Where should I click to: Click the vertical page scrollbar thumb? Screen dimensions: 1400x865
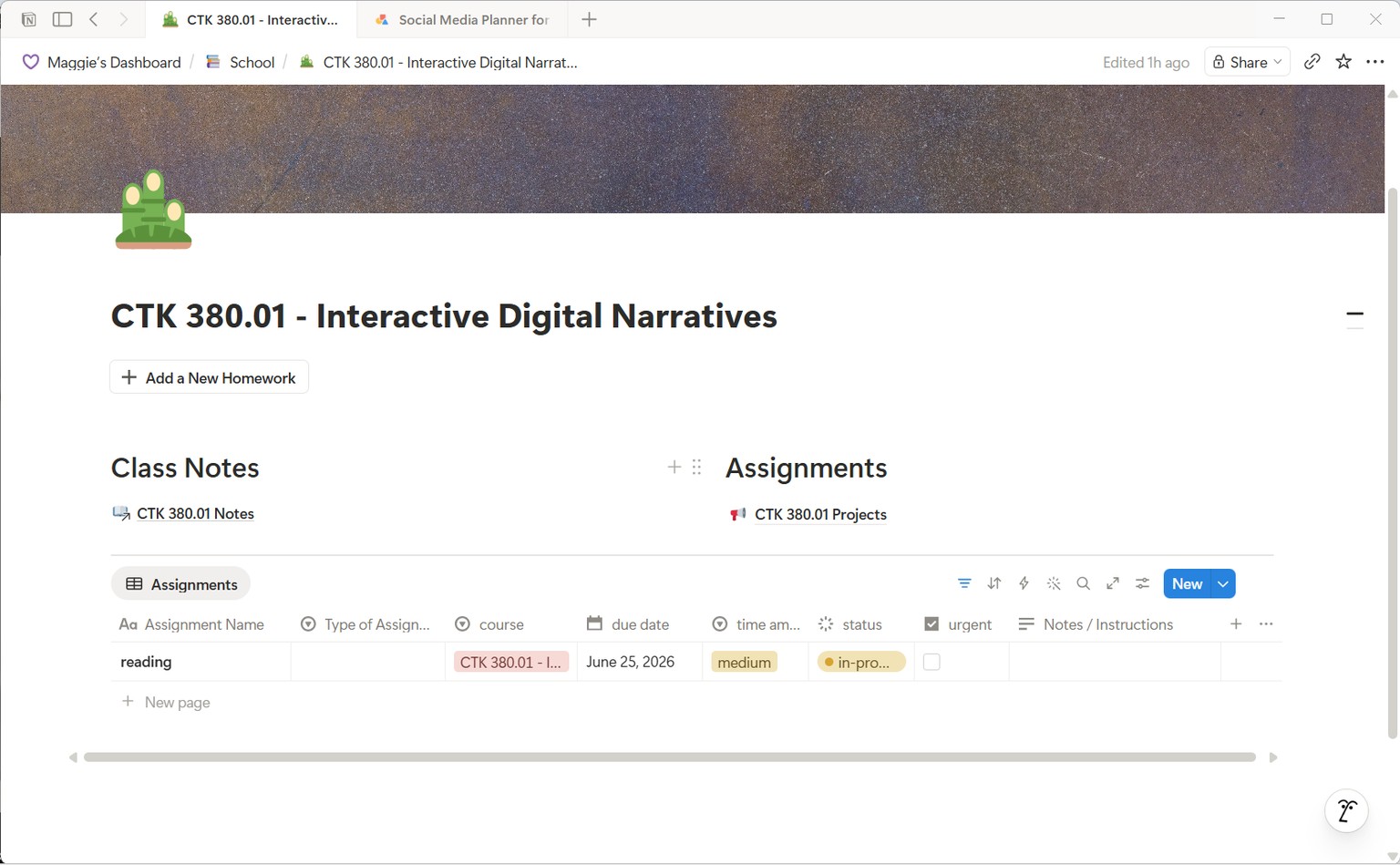(1392, 463)
